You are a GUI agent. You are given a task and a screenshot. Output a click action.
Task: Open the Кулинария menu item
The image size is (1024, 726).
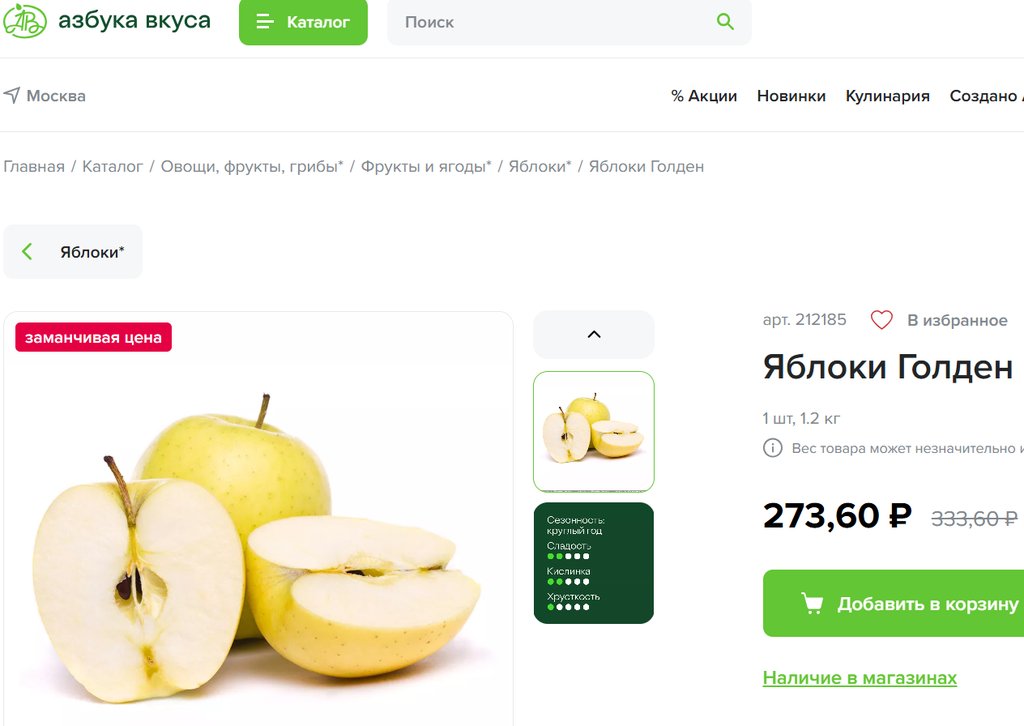pos(888,96)
